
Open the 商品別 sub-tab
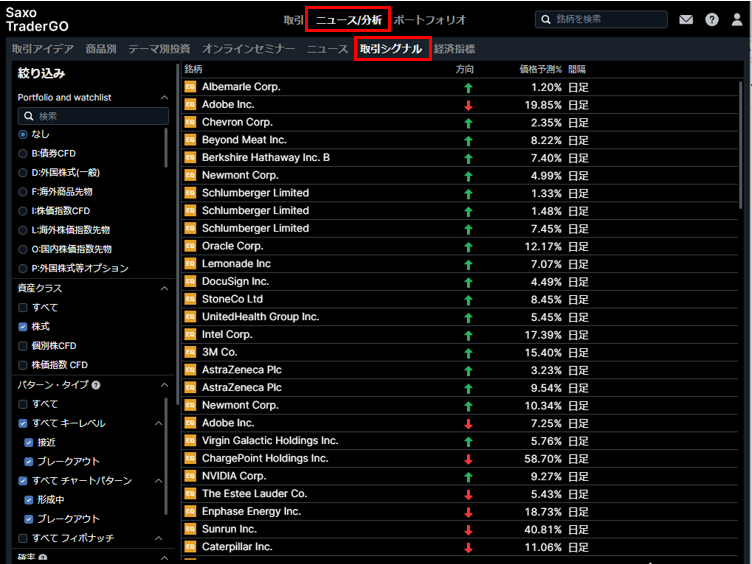[x=101, y=49]
